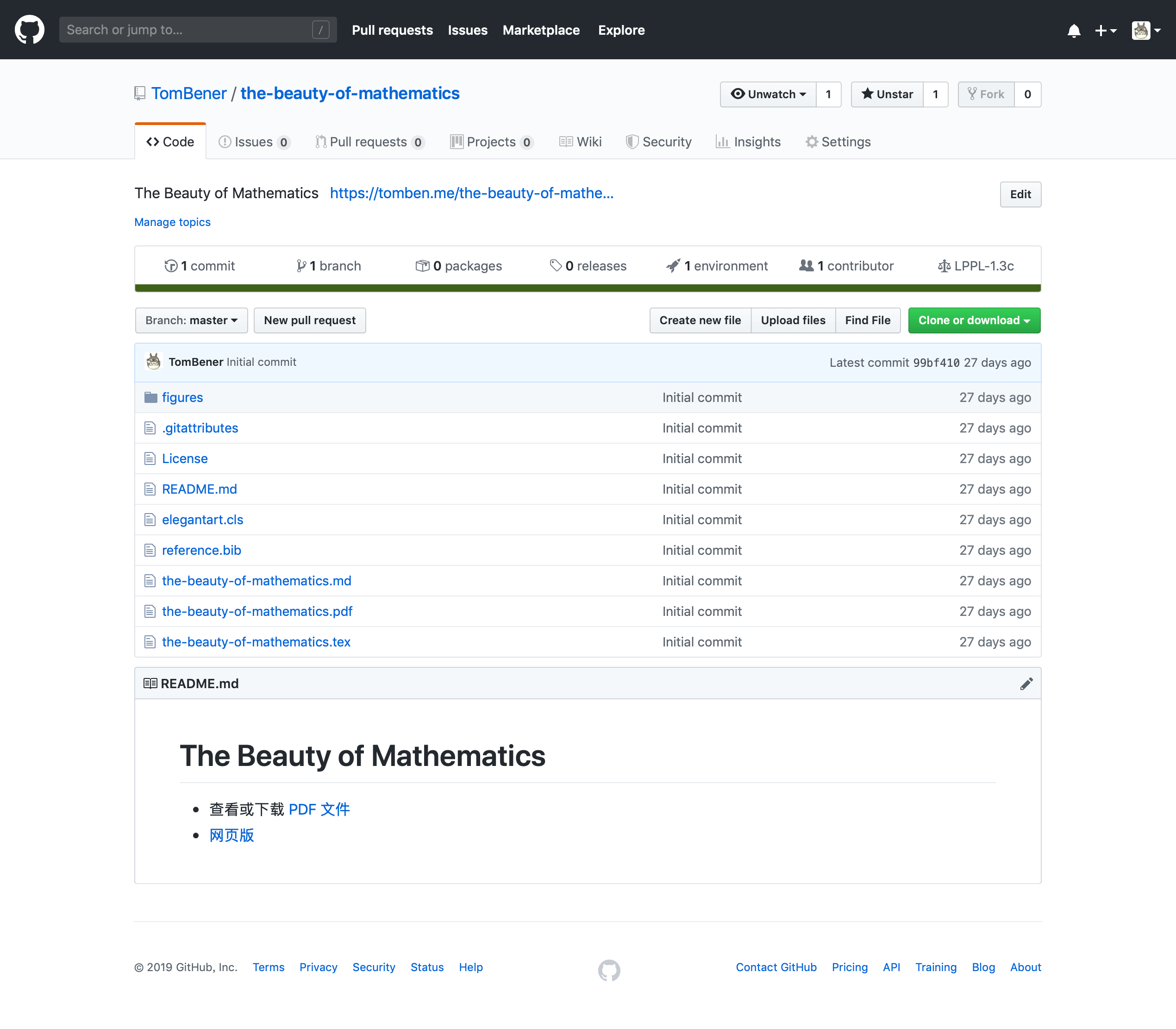Screen dimensions: 1176x1029
Task: Click Upload files
Action: coord(793,320)
